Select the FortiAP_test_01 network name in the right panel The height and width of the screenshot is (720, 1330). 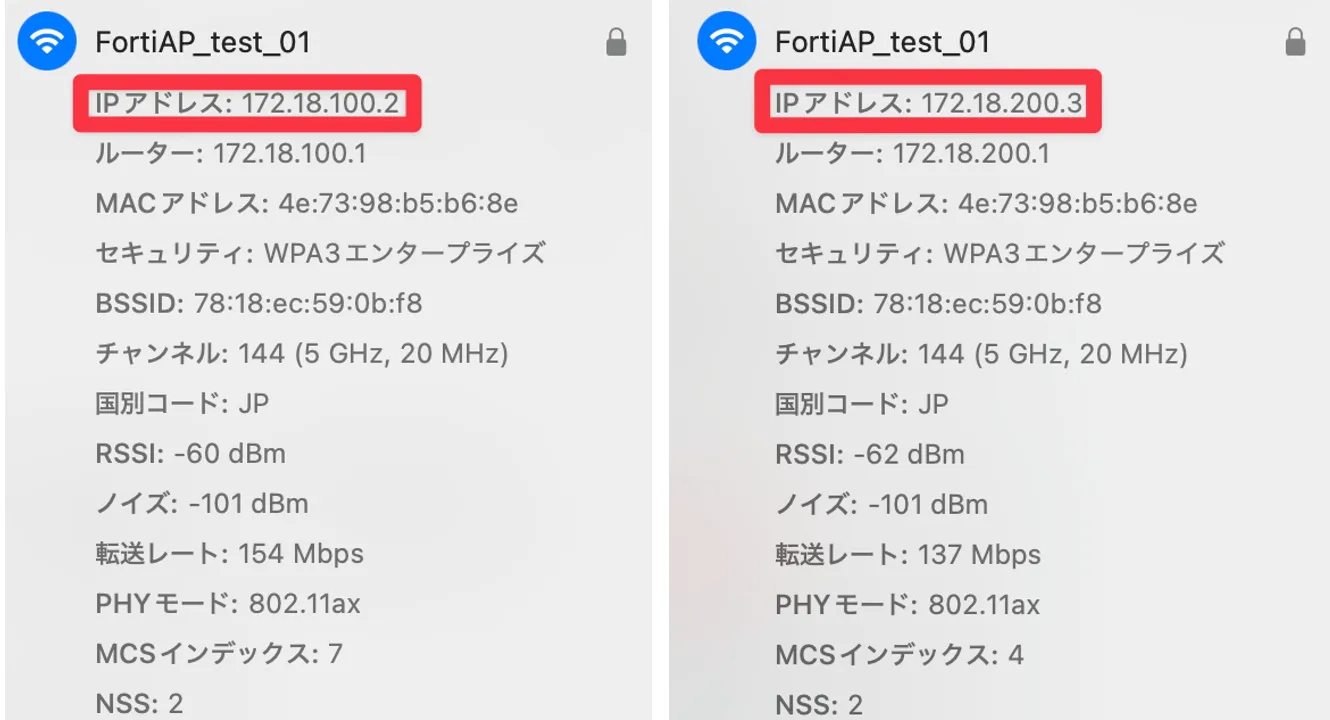(882, 43)
